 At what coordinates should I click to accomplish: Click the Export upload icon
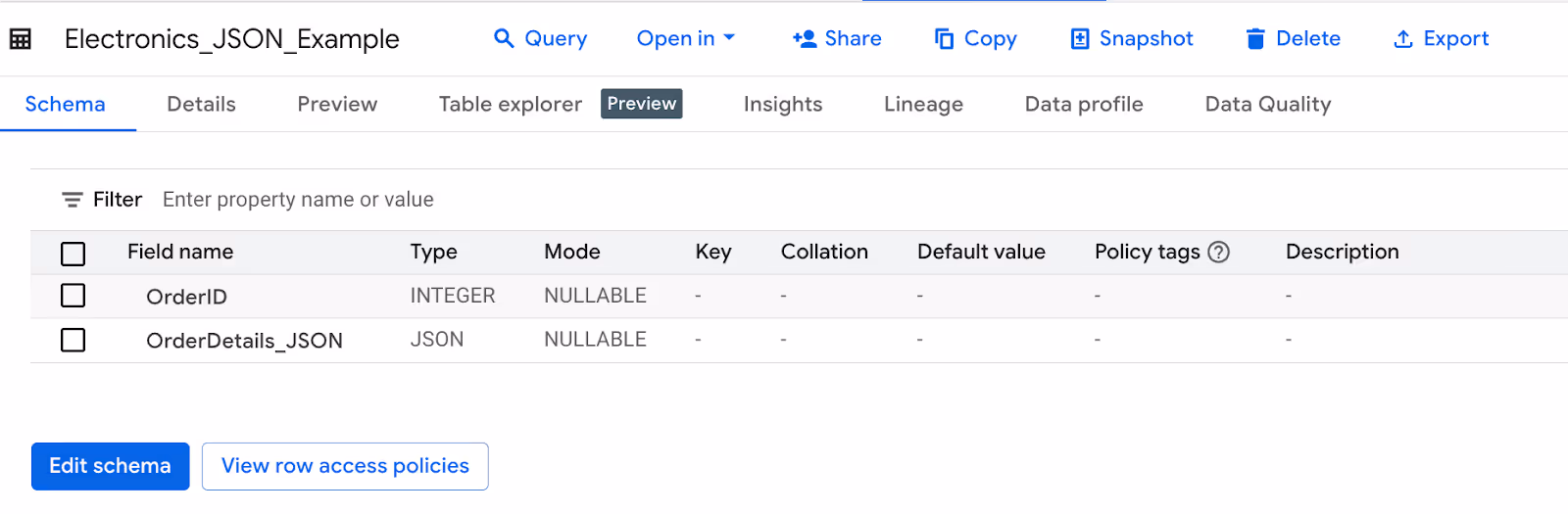coord(1403,38)
